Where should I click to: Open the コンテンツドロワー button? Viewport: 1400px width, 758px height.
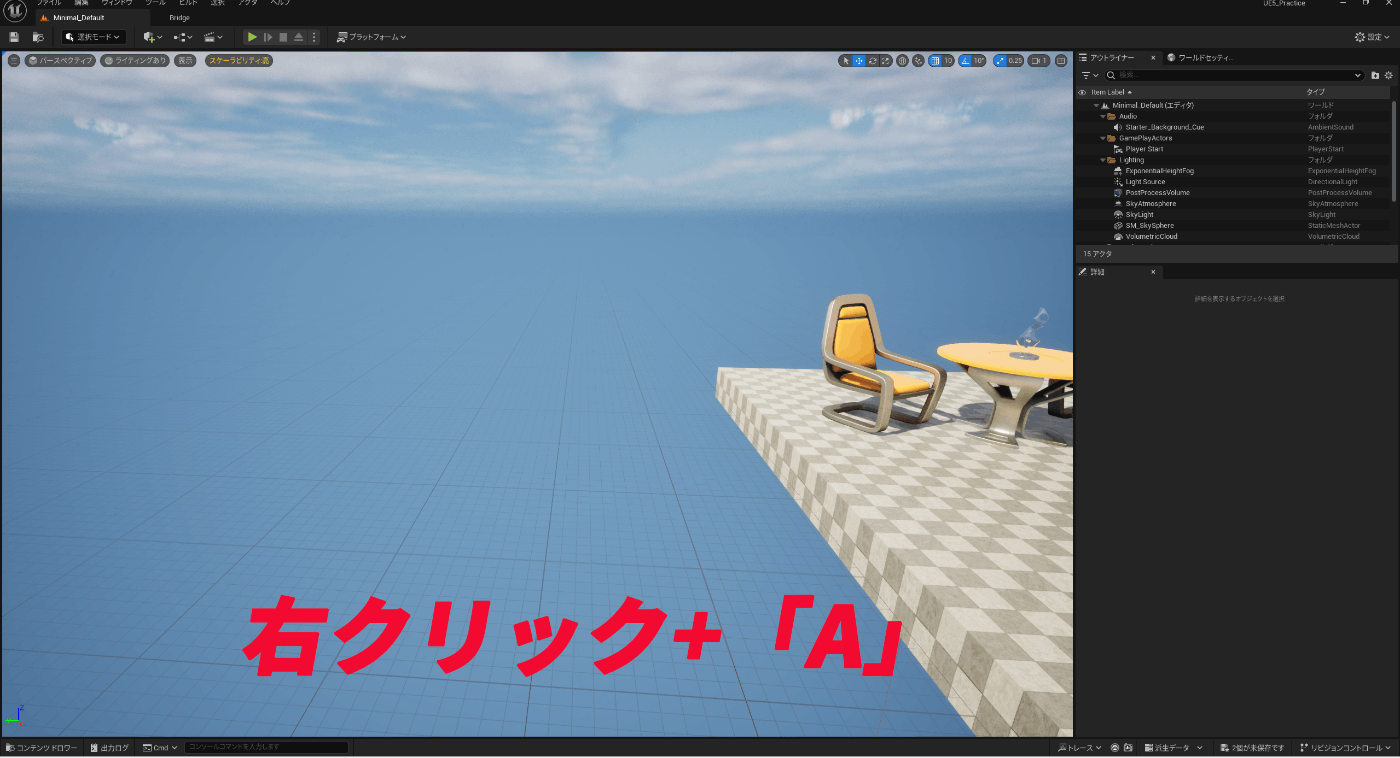[42, 747]
